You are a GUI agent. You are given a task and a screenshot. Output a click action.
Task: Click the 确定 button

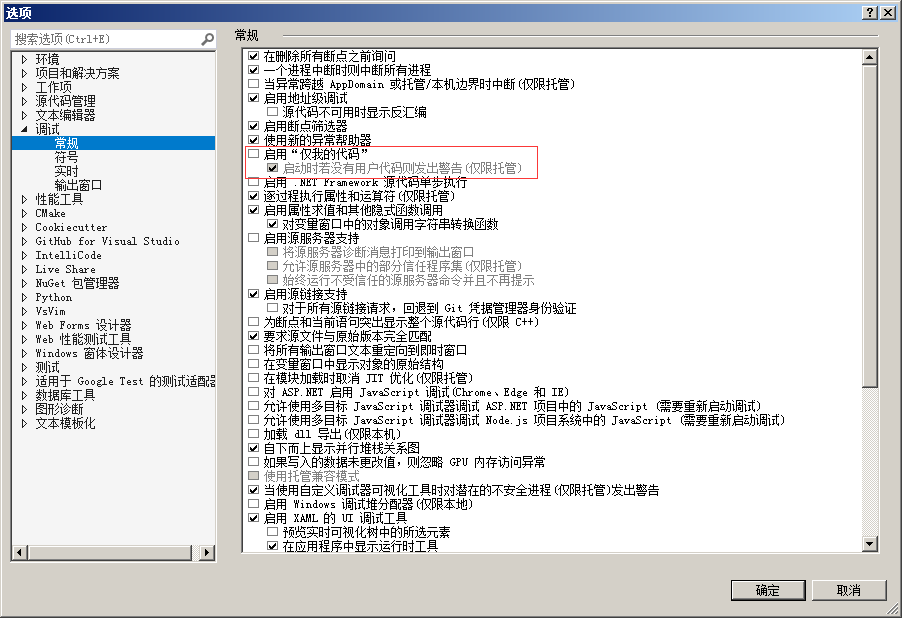[x=768, y=590]
